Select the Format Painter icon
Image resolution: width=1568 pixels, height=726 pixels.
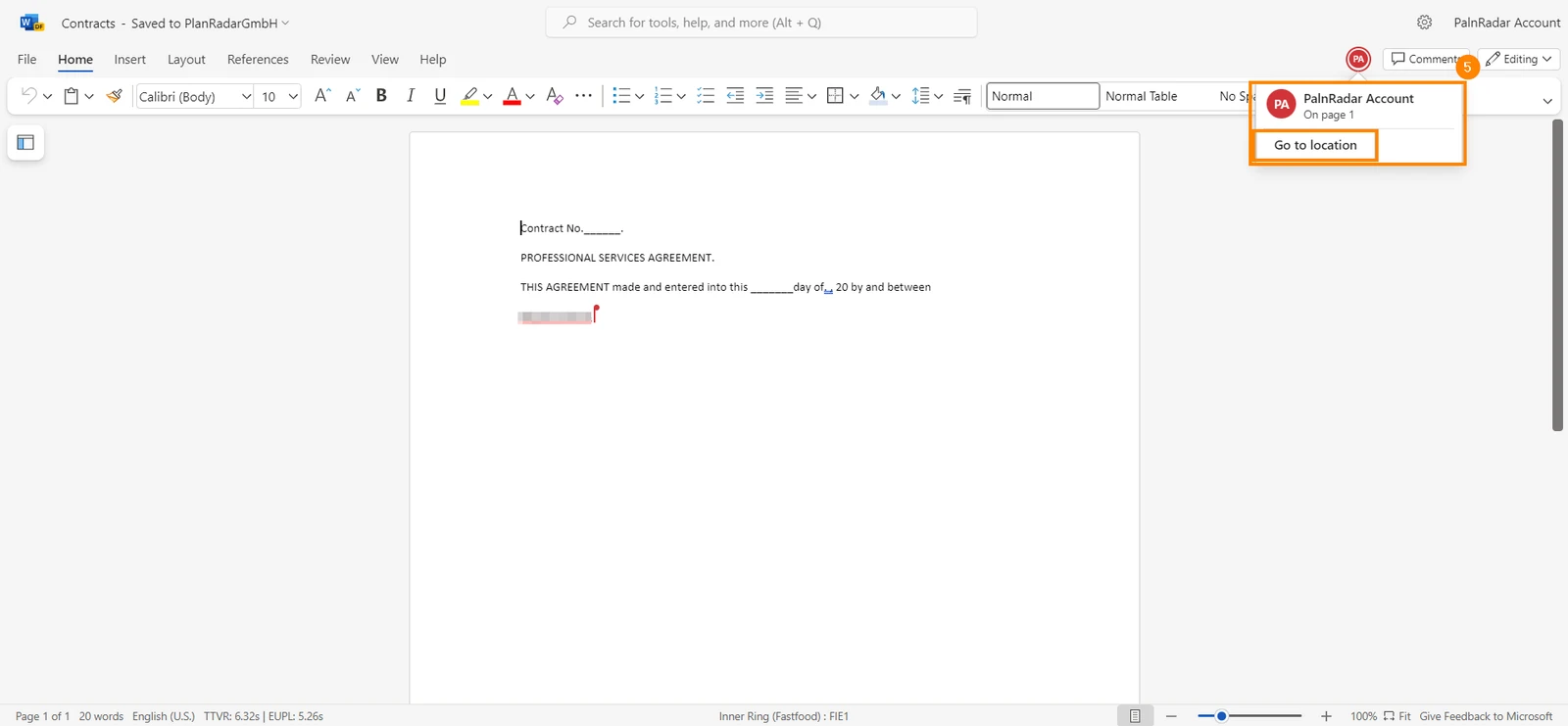(115, 96)
